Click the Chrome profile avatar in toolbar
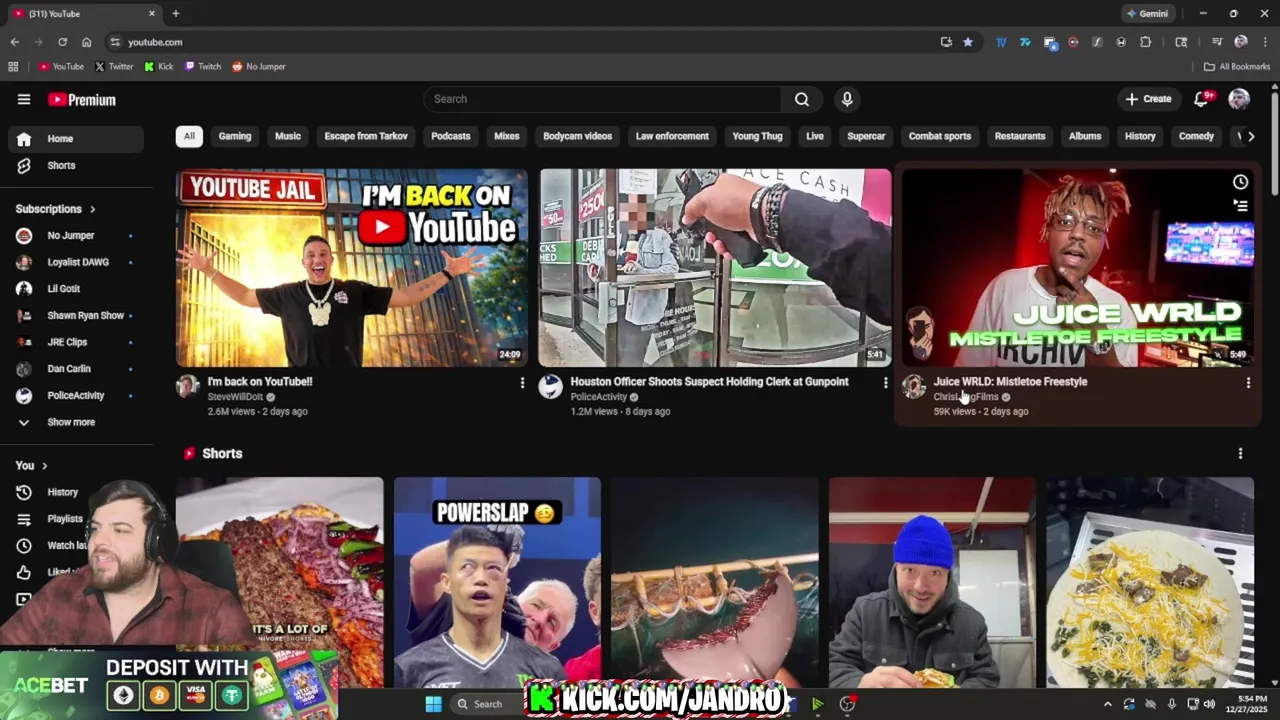The image size is (1280, 720). (x=1241, y=42)
